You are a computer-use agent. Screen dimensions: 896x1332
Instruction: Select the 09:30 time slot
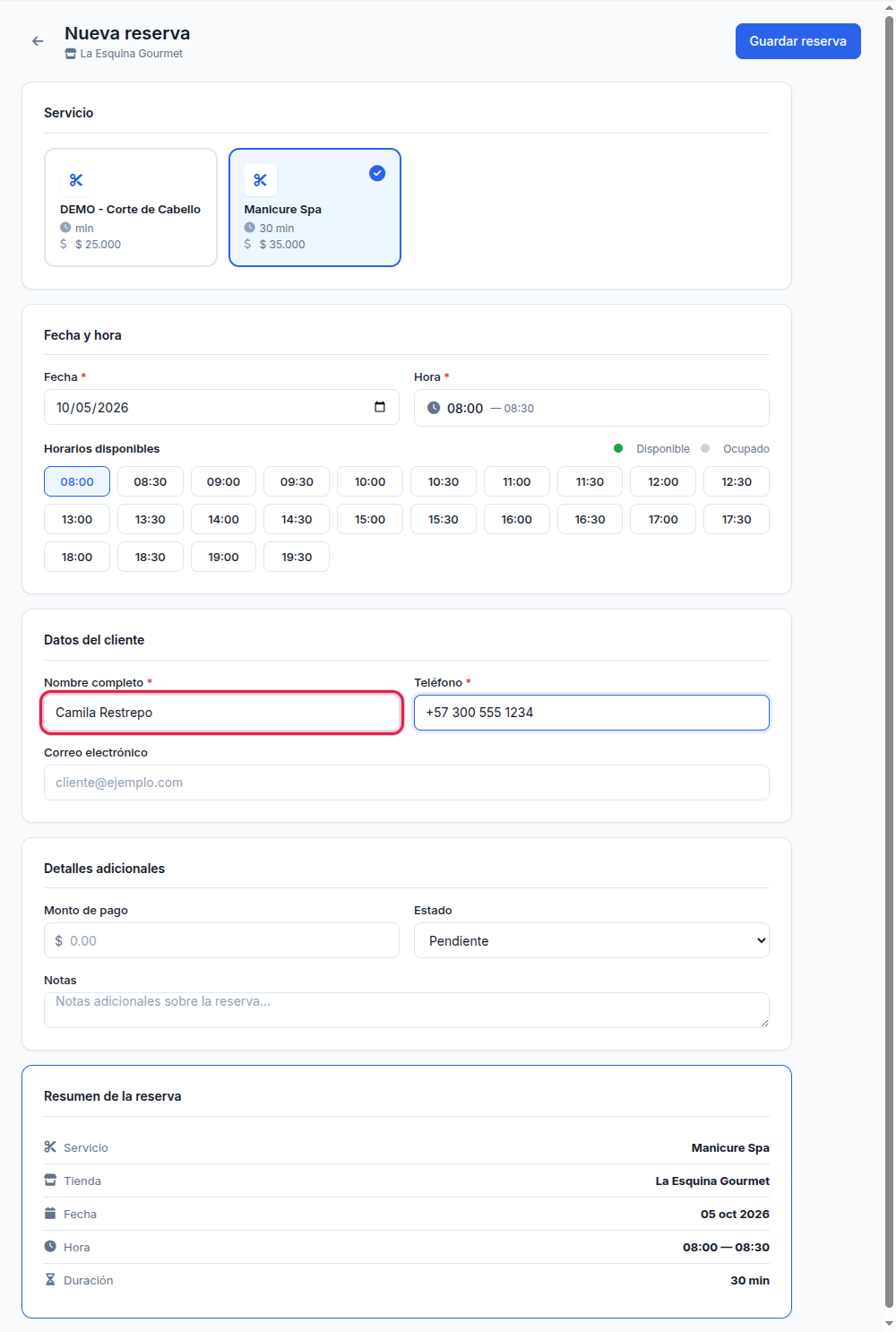[297, 481]
